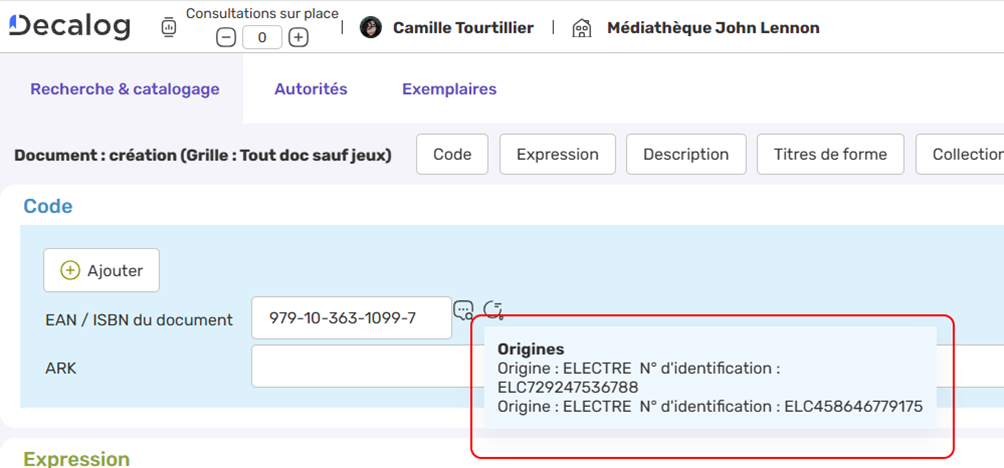Click the speech-bubble search icon beside ISBN

click(464, 310)
